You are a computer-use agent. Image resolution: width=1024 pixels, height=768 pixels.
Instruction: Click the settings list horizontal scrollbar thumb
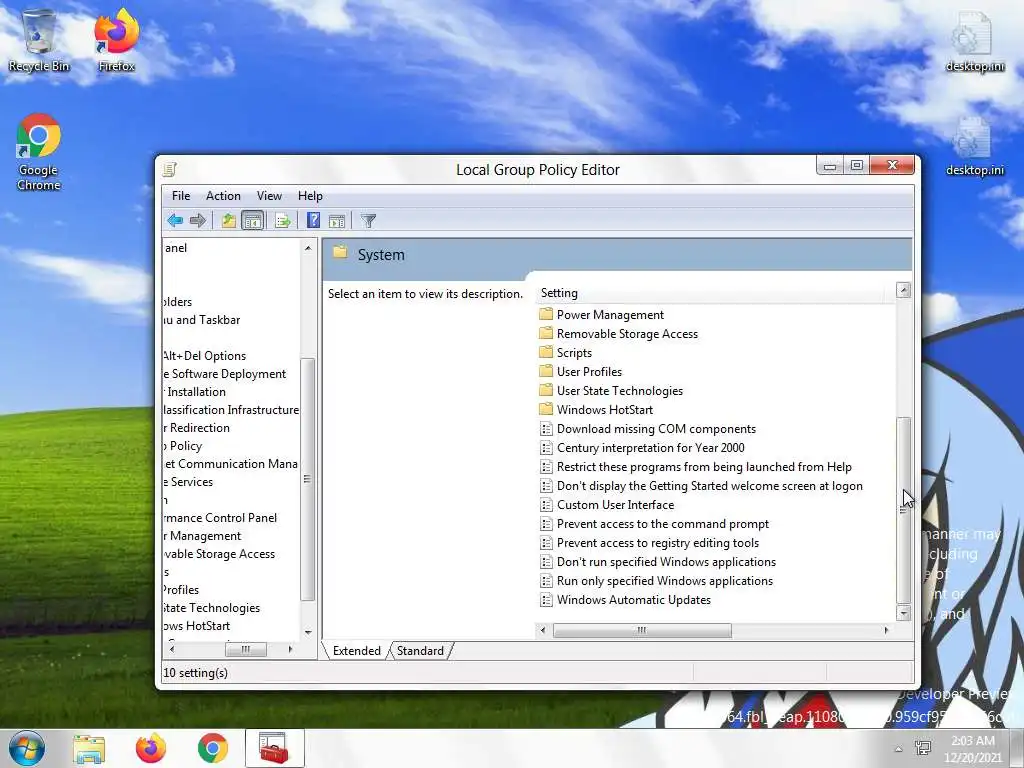click(x=642, y=630)
